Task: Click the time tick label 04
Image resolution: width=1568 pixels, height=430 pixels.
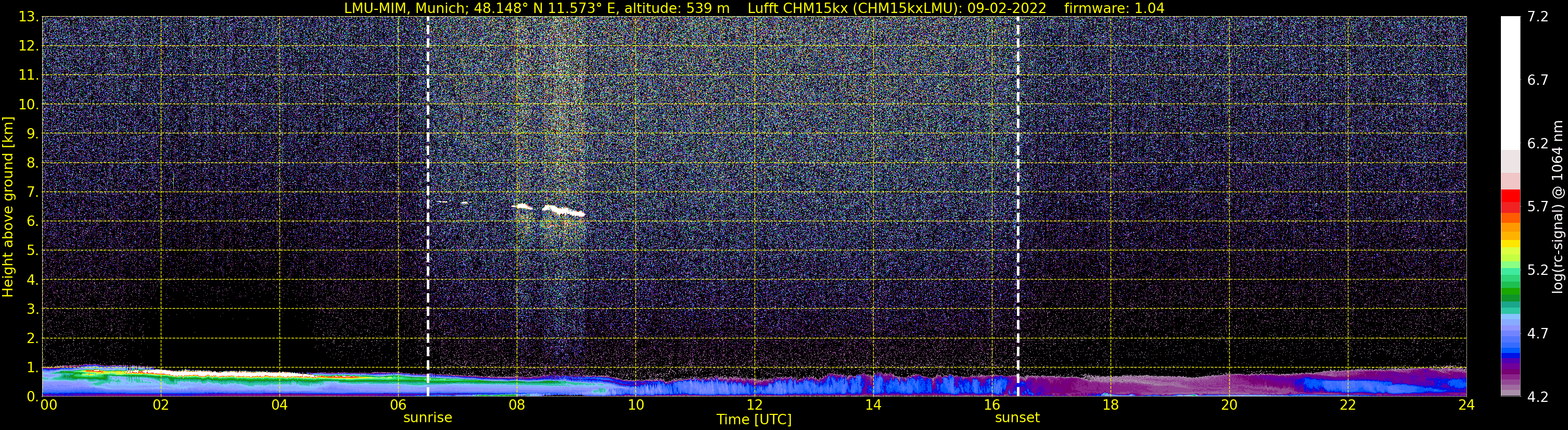Action: tap(279, 406)
